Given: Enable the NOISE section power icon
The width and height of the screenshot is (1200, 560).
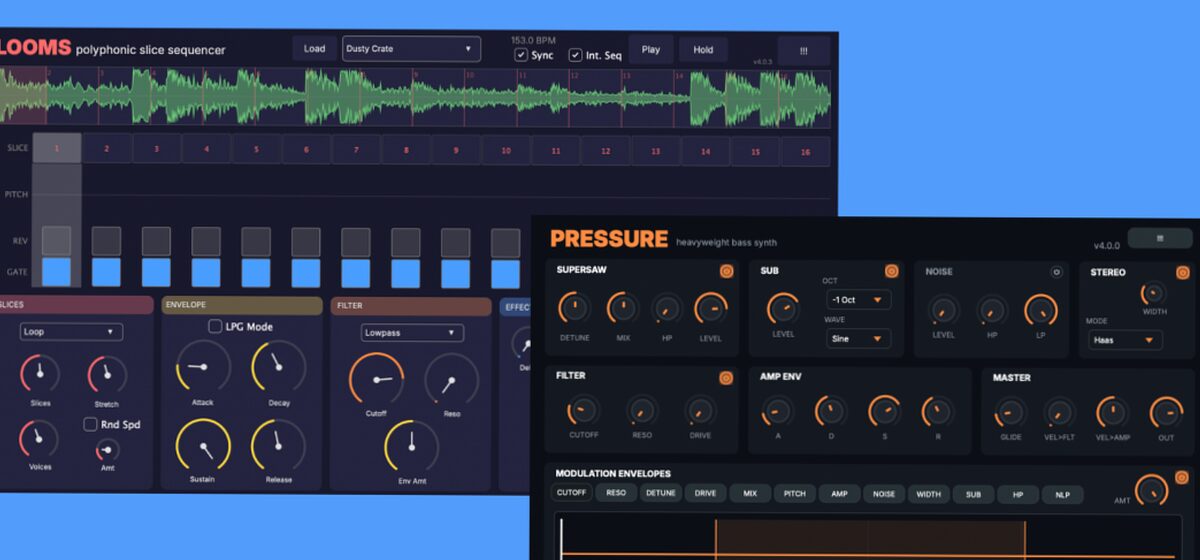Looking at the screenshot, I should click(1055, 272).
